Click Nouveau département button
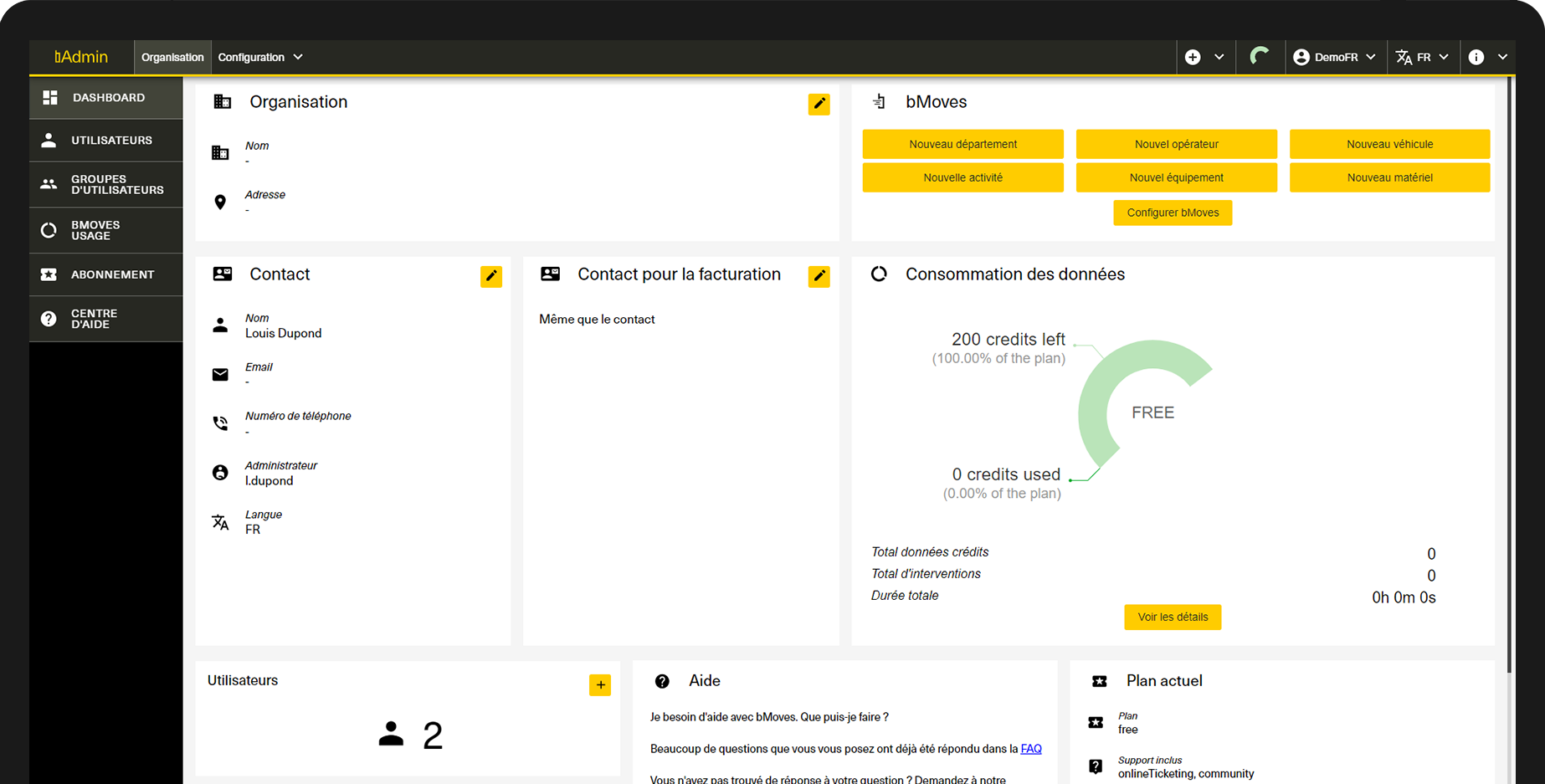Image resolution: width=1545 pixels, height=784 pixels. (962, 144)
